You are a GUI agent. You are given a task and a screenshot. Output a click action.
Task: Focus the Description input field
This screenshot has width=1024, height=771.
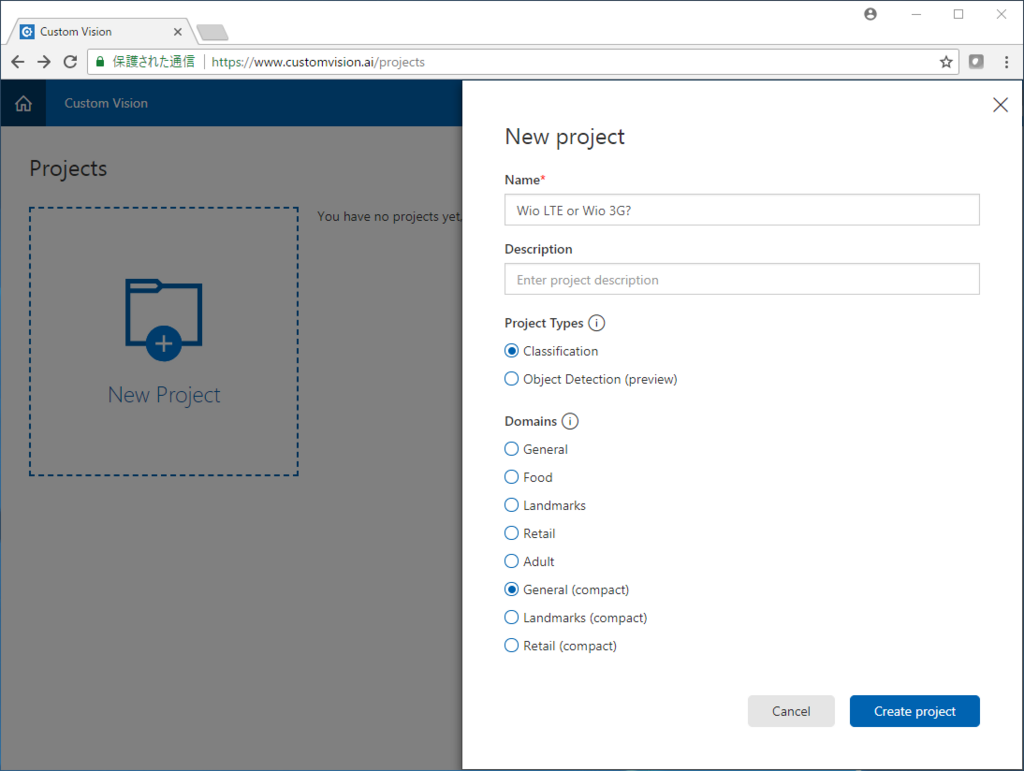(x=742, y=279)
